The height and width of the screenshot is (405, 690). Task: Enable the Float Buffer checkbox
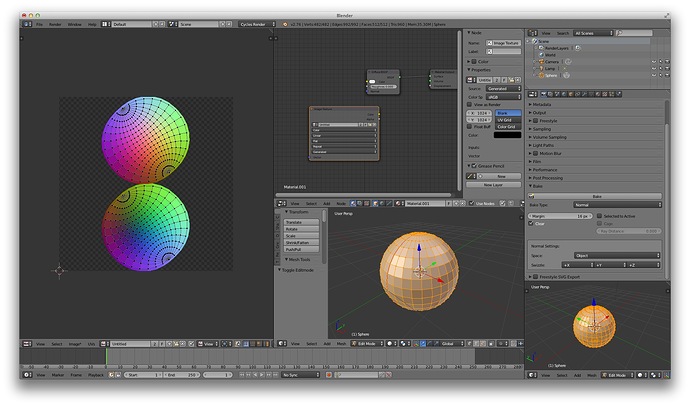click(x=469, y=127)
